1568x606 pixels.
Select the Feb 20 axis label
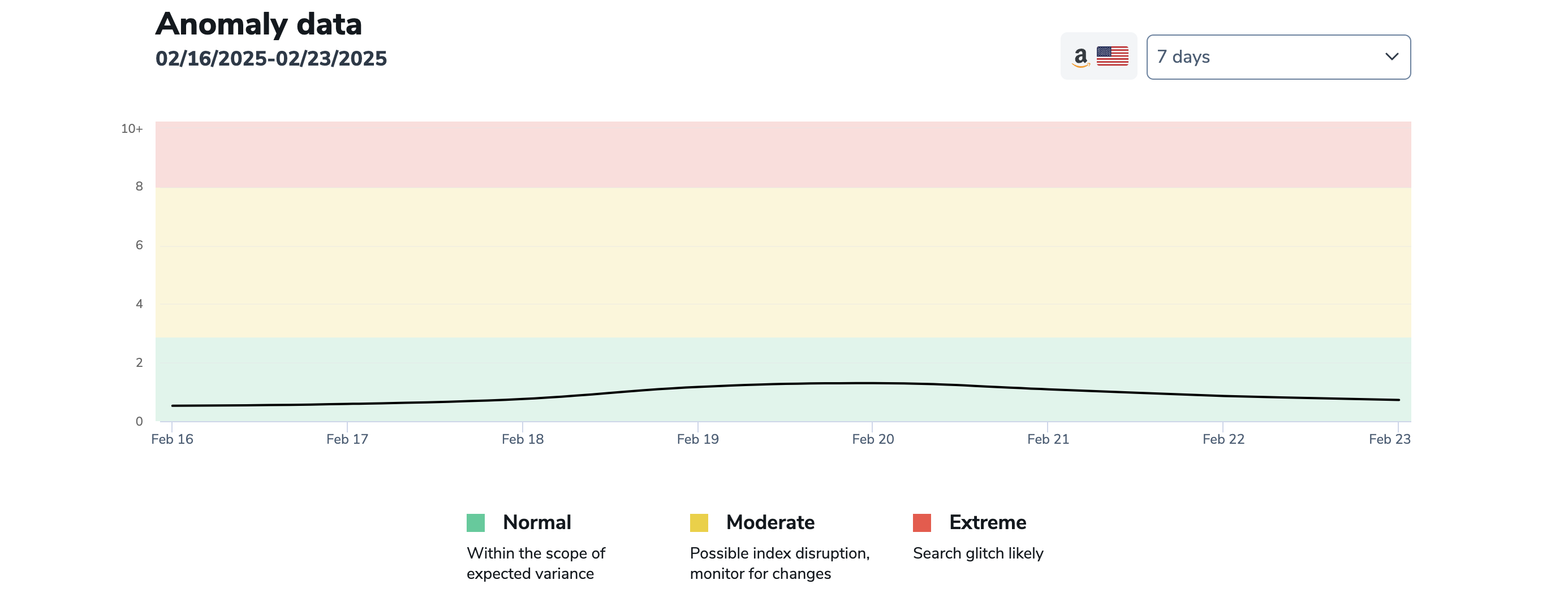(x=873, y=439)
